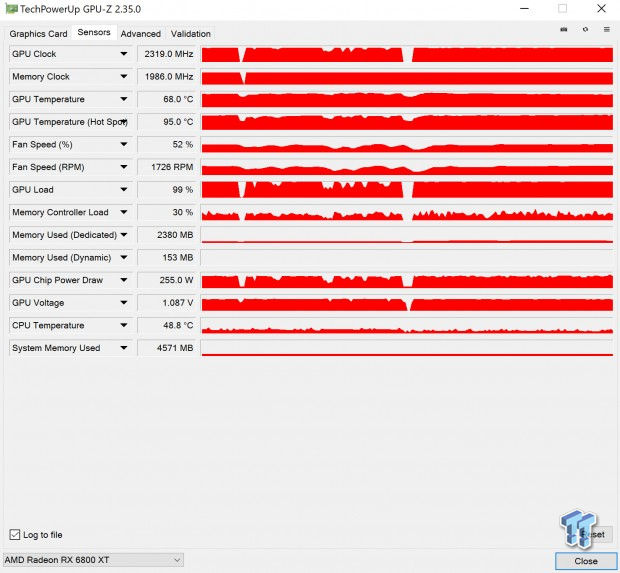Viewport: 620px width, 573px height.
Task: Open the hamburger menu icon
Action: [x=607, y=29]
